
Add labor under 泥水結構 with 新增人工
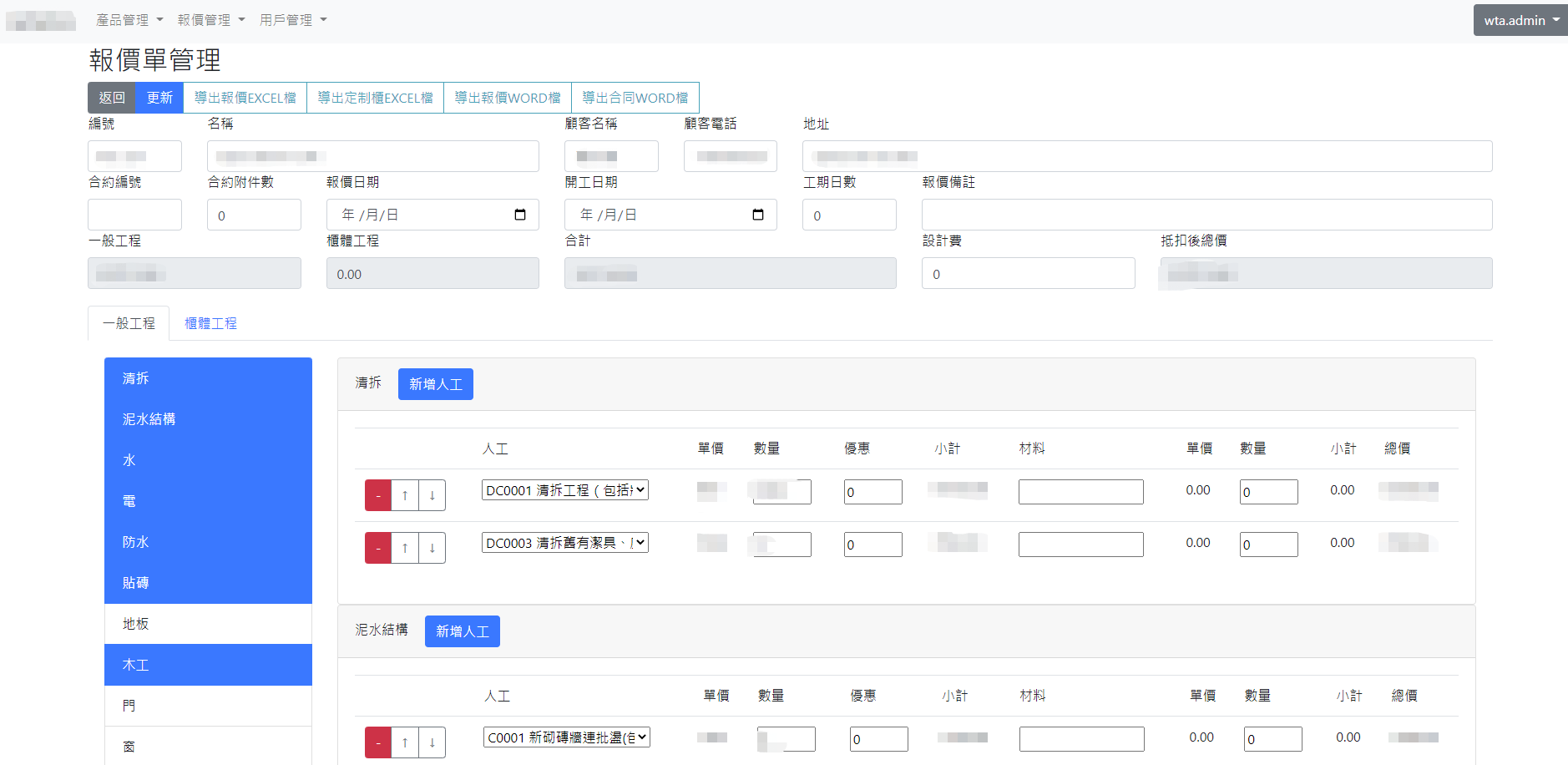463,631
